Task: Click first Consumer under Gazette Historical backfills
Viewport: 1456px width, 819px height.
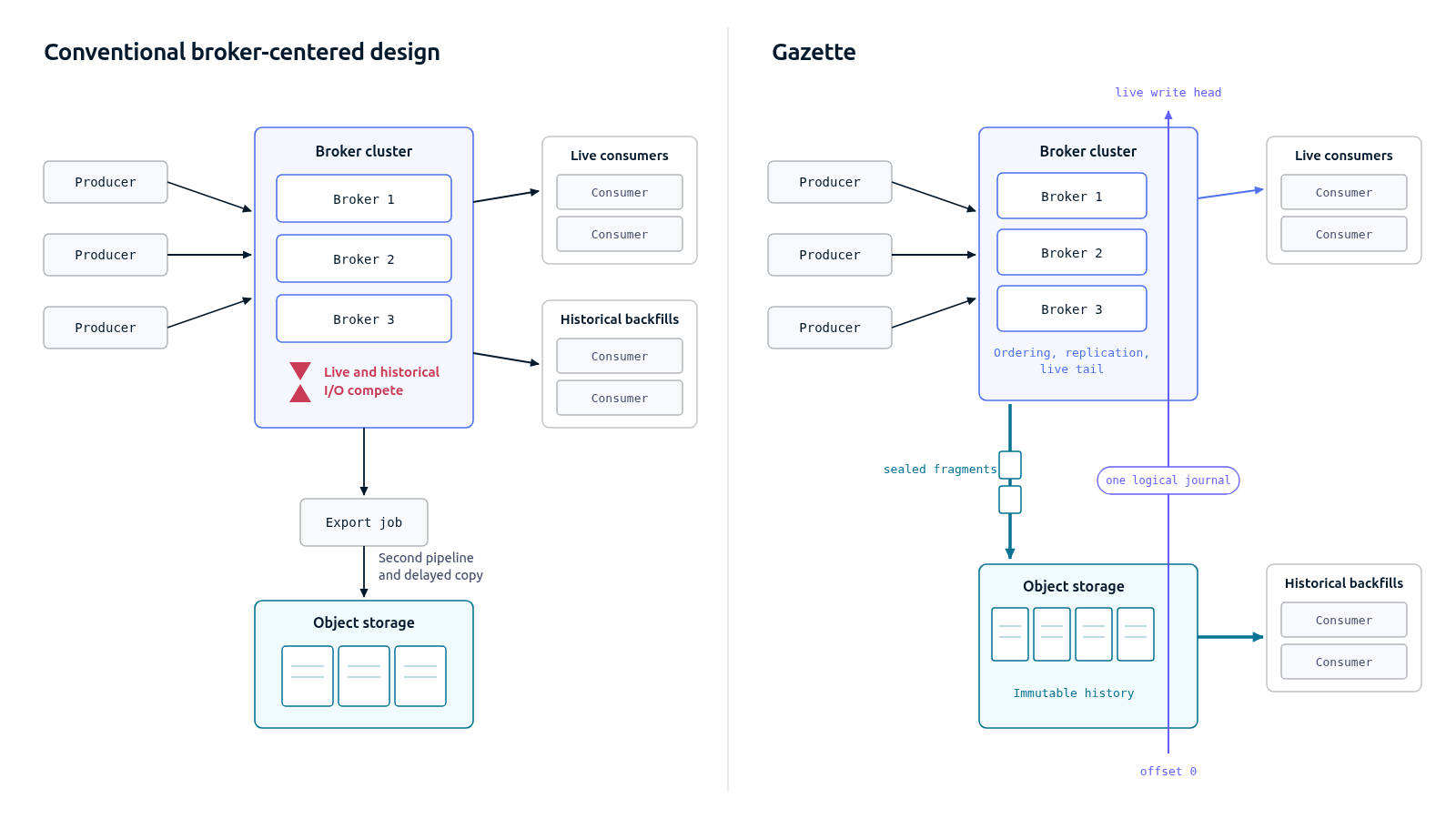Action: pos(1344,620)
